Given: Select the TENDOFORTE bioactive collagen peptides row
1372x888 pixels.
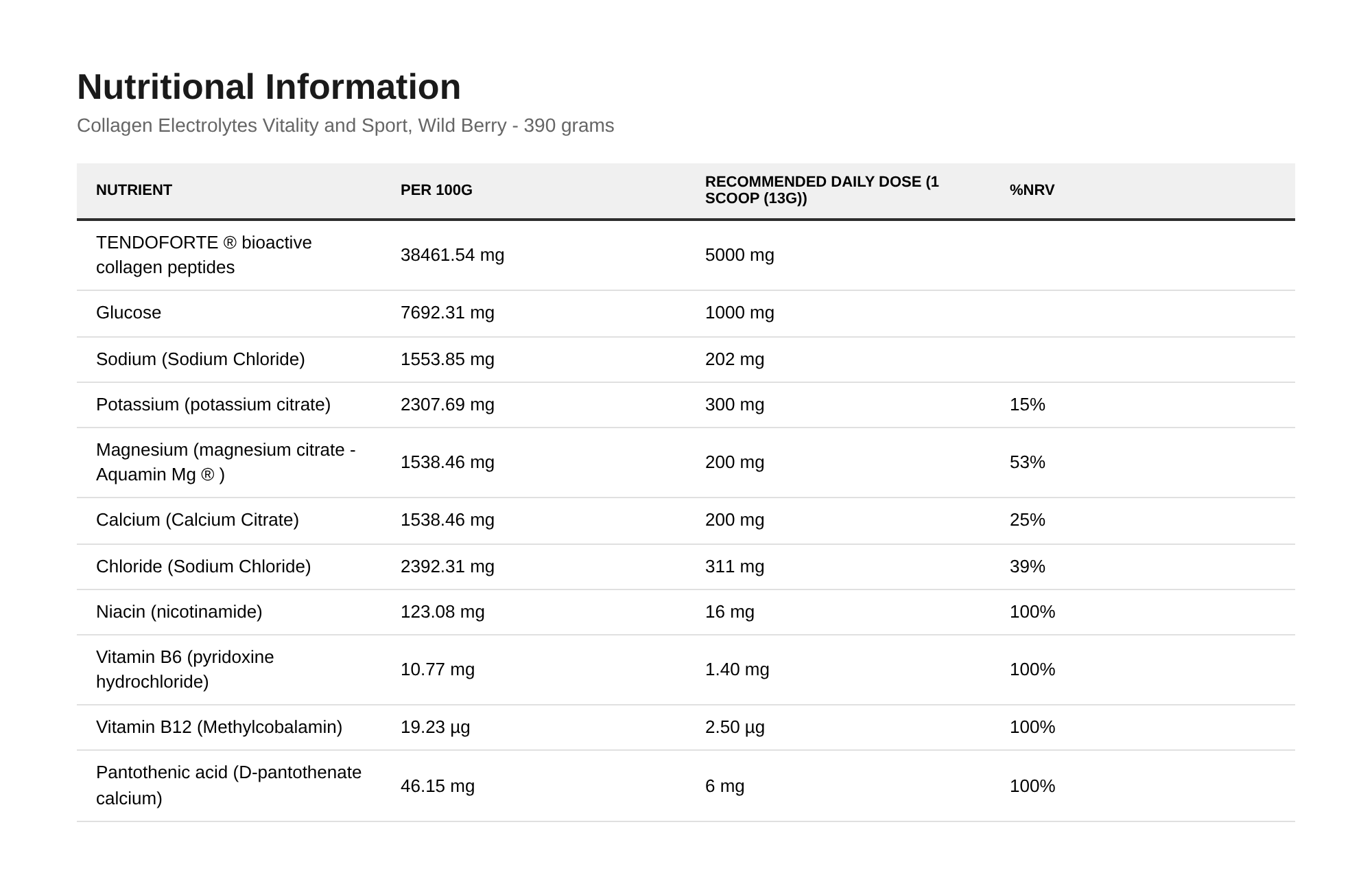Looking at the screenshot, I should (686, 255).
